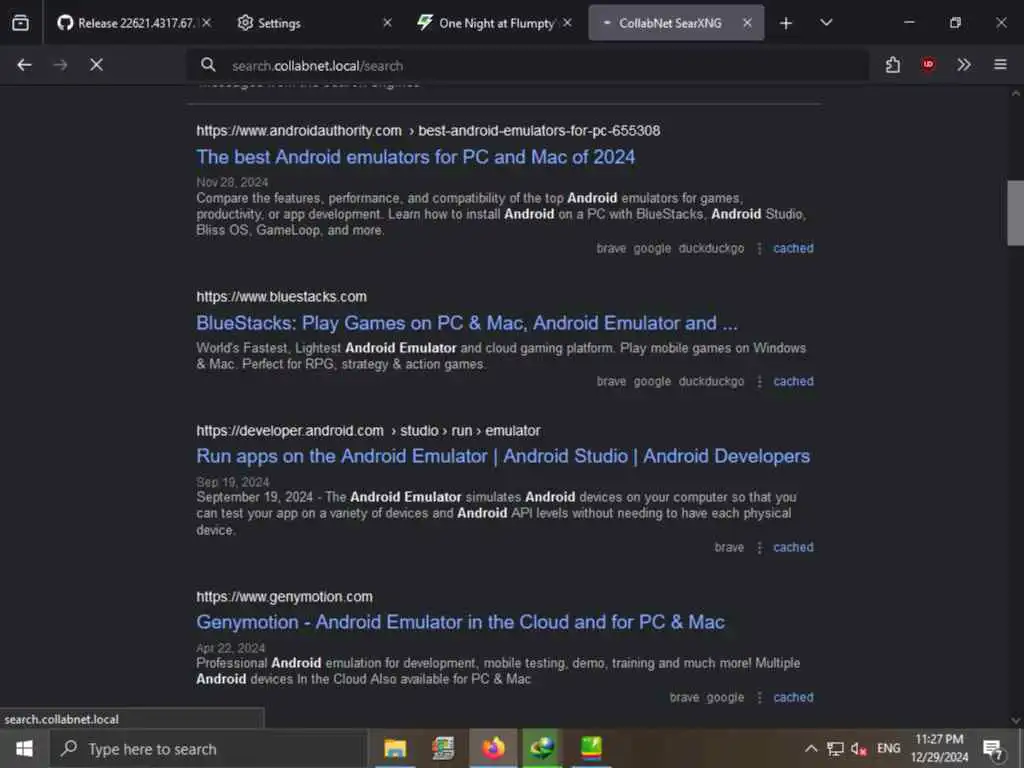The height and width of the screenshot is (768, 1024).
Task: Click the scrollbar down arrow
Action: [x=1016, y=720]
